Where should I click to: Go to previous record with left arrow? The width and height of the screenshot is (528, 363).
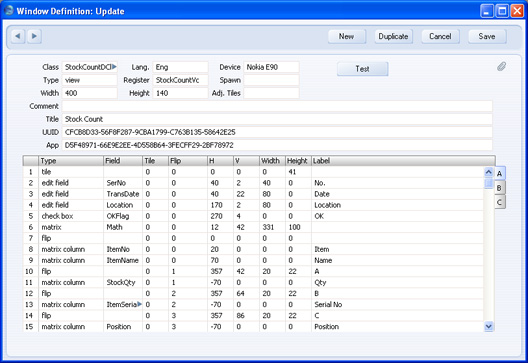click(x=18, y=36)
